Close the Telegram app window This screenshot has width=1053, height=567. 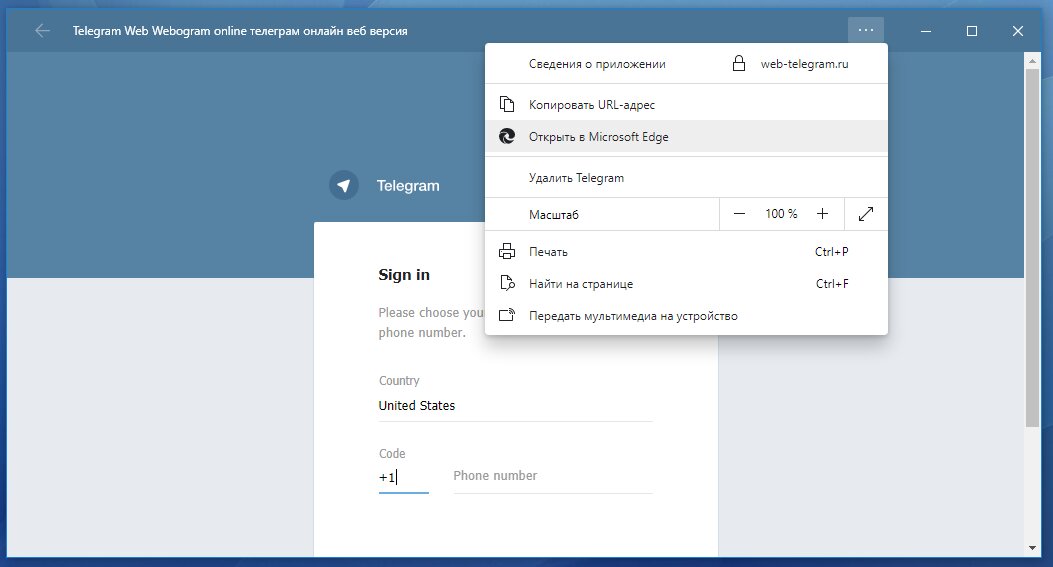coord(1017,31)
